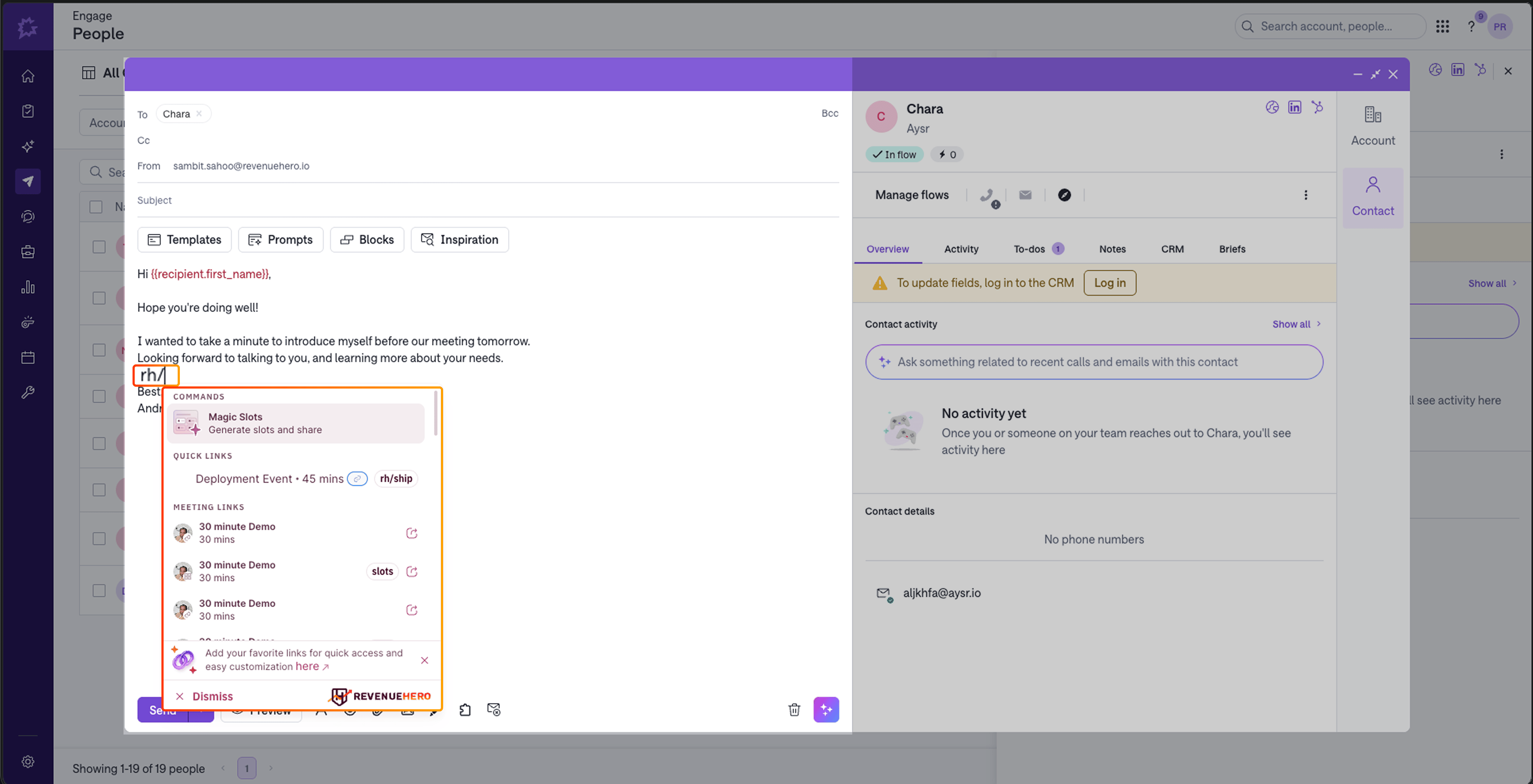This screenshot has width=1533, height=784.
Task: Open the conversations chat-bubble icon in sidebar
Action: (28, 217)
